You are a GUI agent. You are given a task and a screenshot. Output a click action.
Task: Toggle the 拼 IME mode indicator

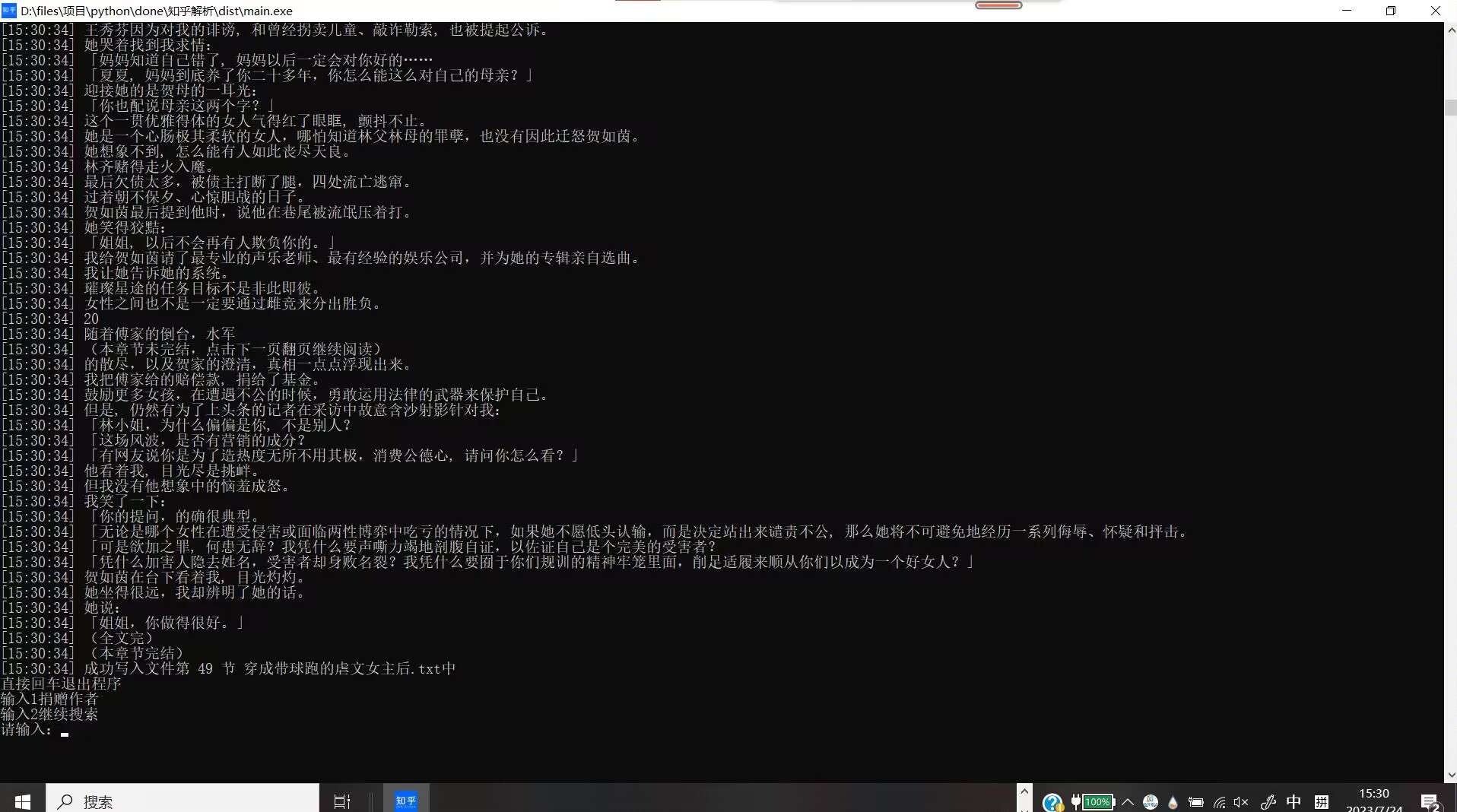[1322, 801]
